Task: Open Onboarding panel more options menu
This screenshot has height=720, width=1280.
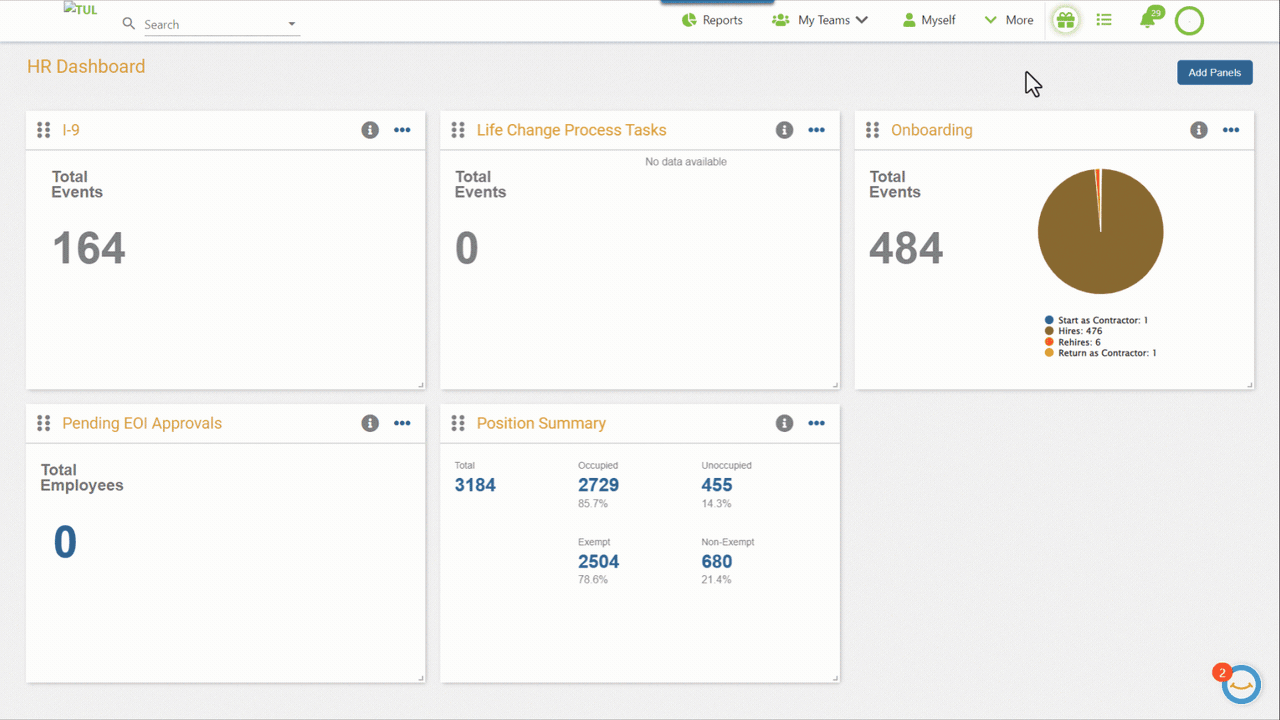Action: [1231, 130]
